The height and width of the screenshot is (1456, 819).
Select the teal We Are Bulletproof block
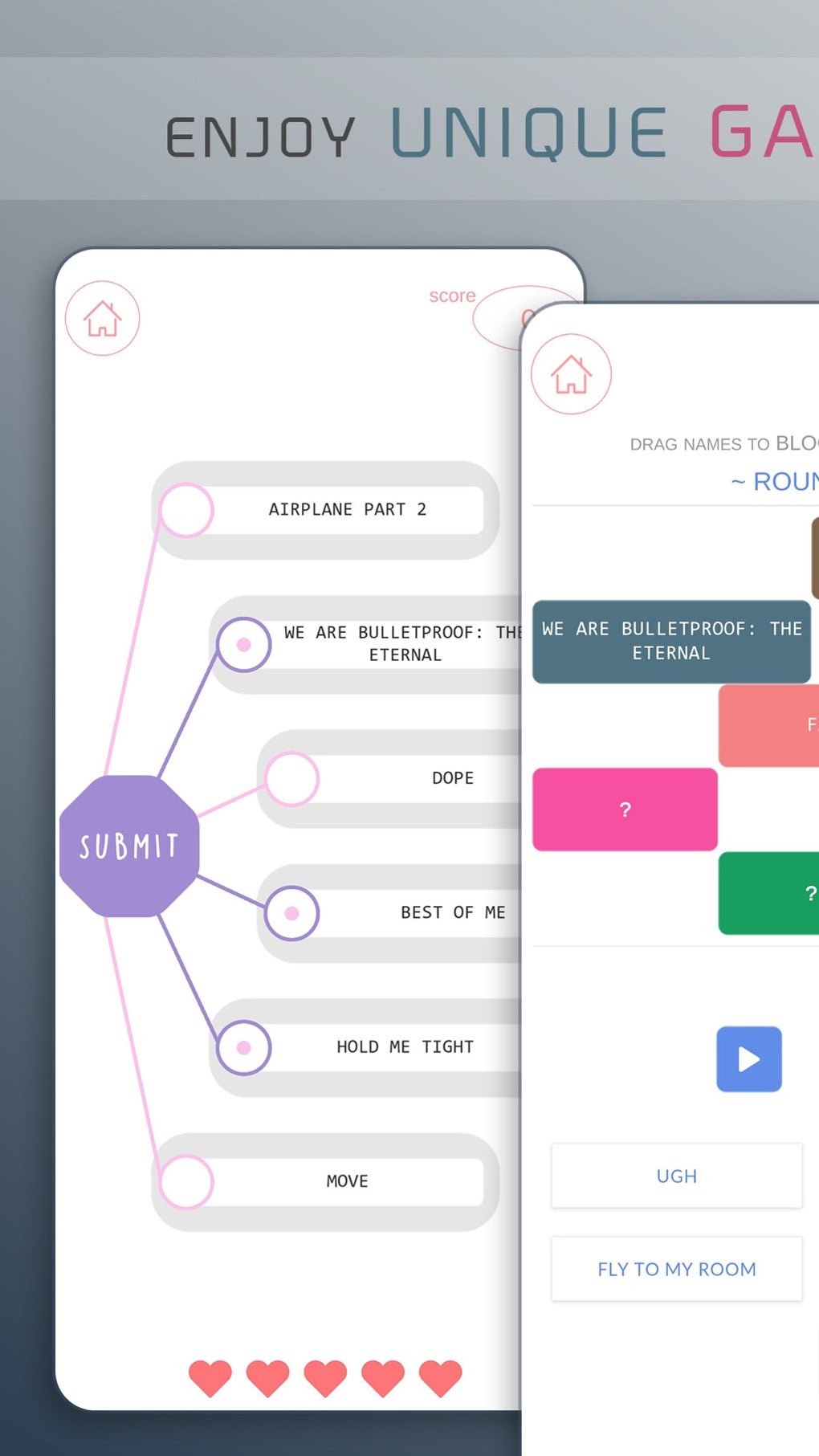671,641
